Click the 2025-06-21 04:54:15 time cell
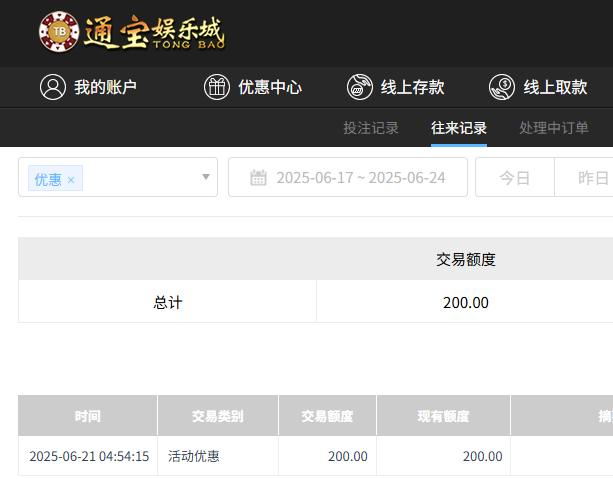Screen dimensions: 613x479 pyautogui.click(x=89, y=456)
